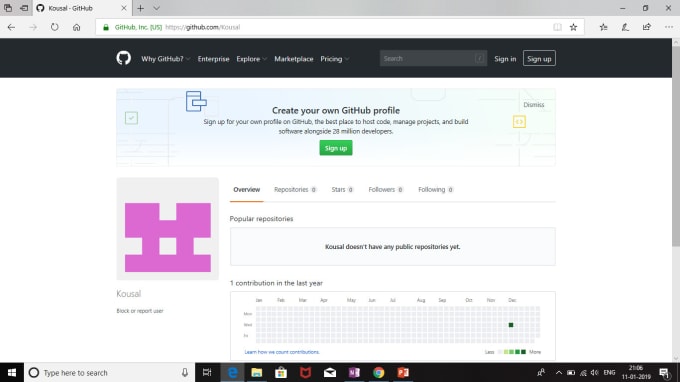This screenshot has height=382, width=680.
Task: Expand the Pricing dropdown
Action: click(334, 59)
